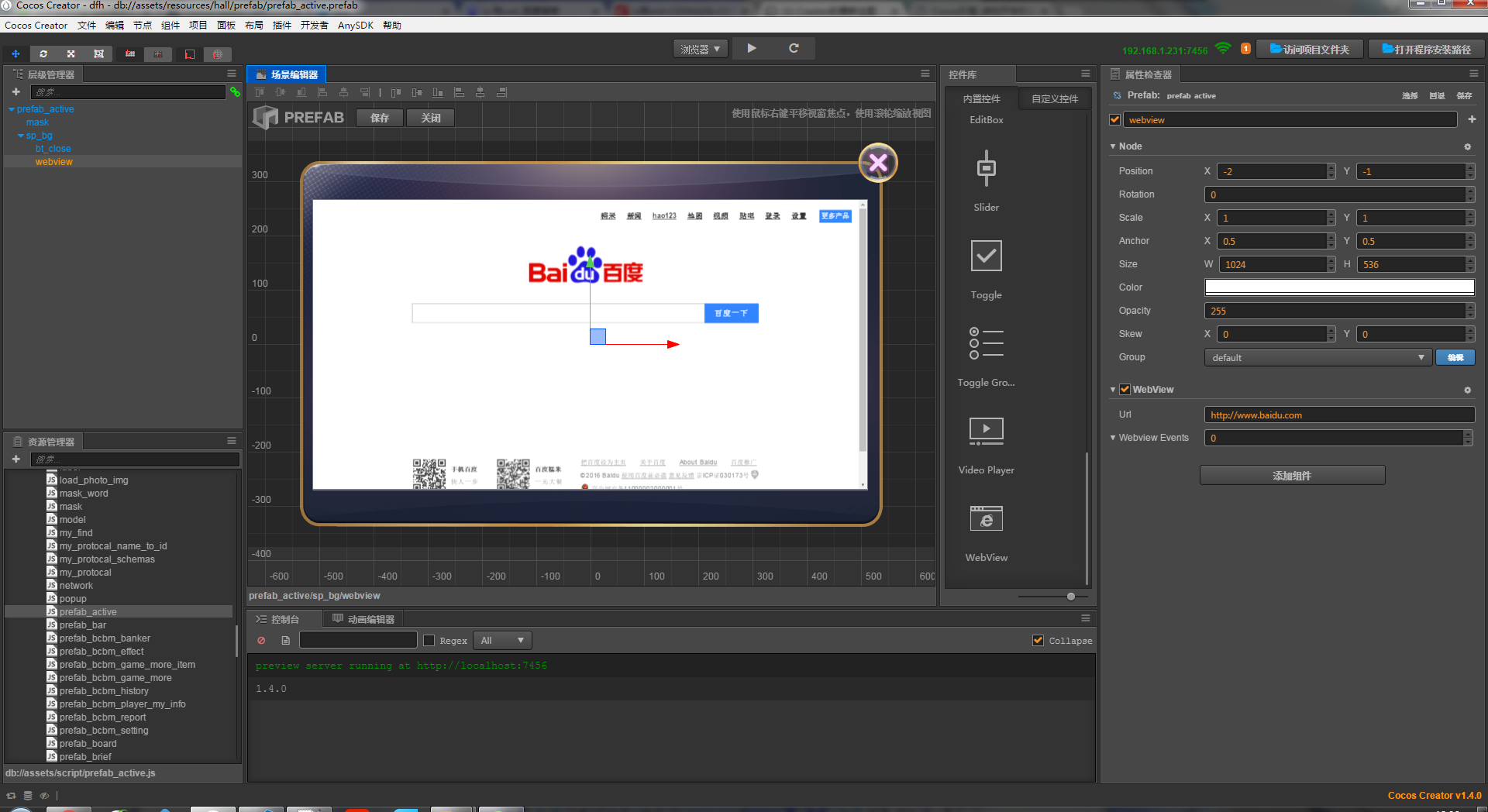Click the play preview button

click(x=751, y=48)
